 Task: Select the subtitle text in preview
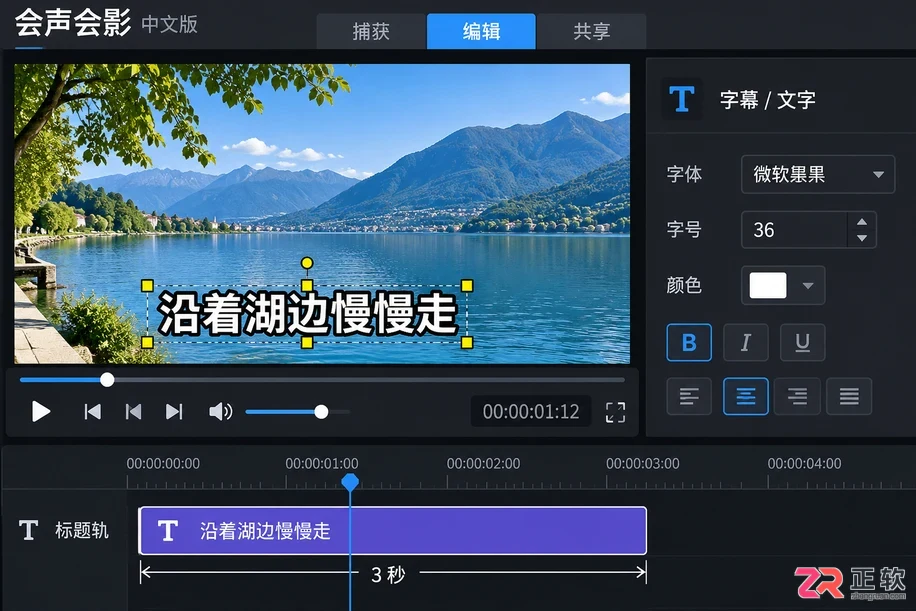click(307, 314)
